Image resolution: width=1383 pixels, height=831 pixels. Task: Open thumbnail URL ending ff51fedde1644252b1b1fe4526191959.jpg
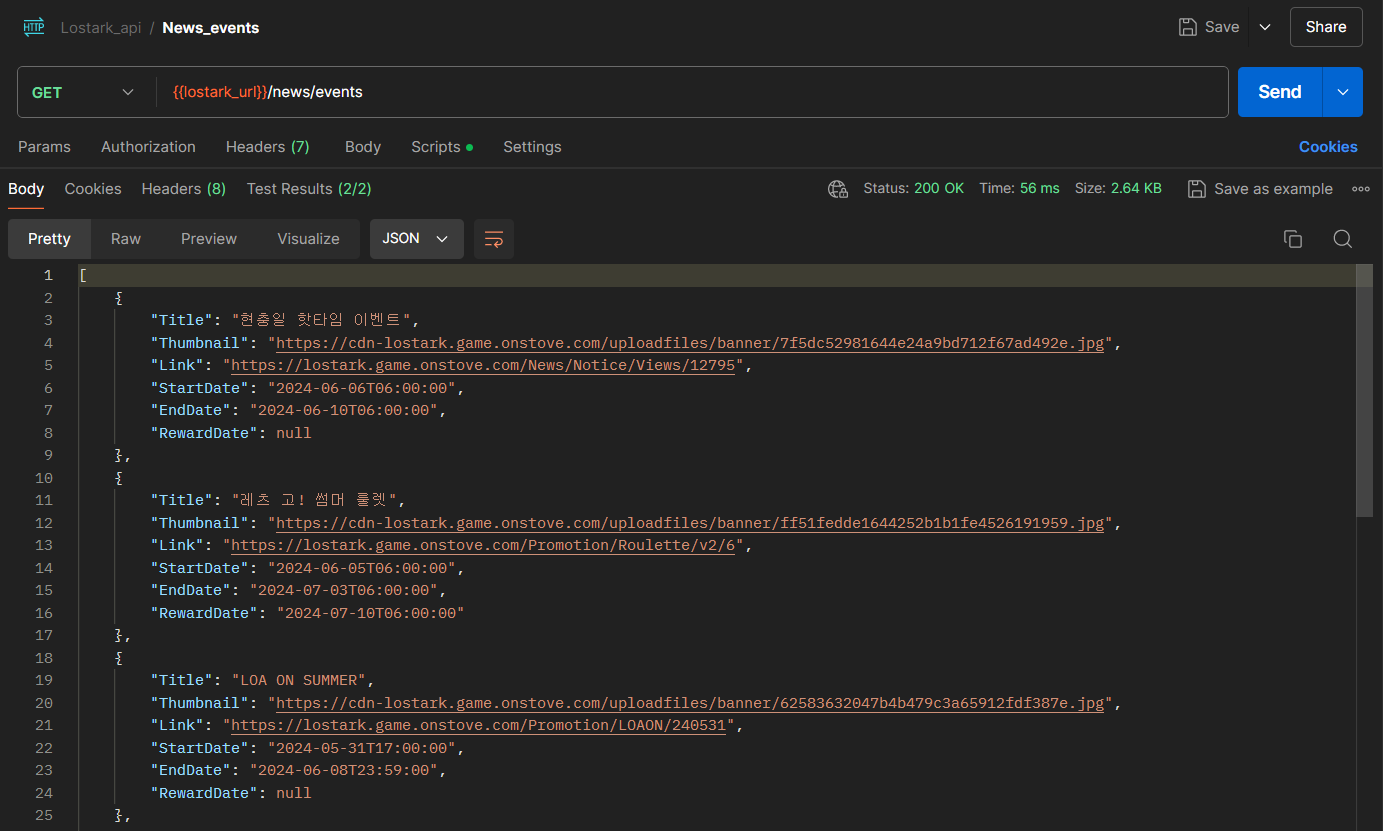coord(690,523)
